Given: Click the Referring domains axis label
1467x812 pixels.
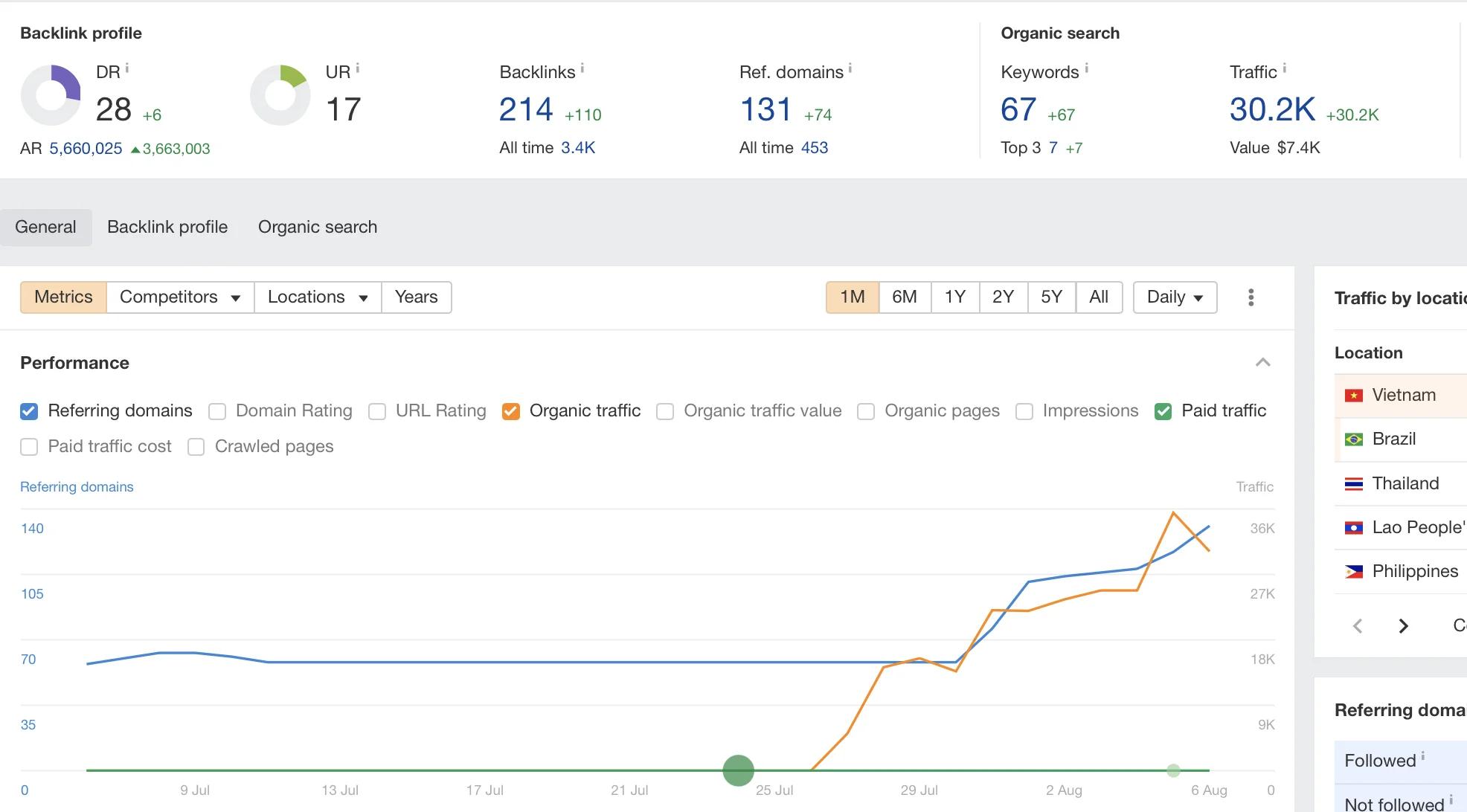Looking at the screenshot, I should (x=77, y=487).
